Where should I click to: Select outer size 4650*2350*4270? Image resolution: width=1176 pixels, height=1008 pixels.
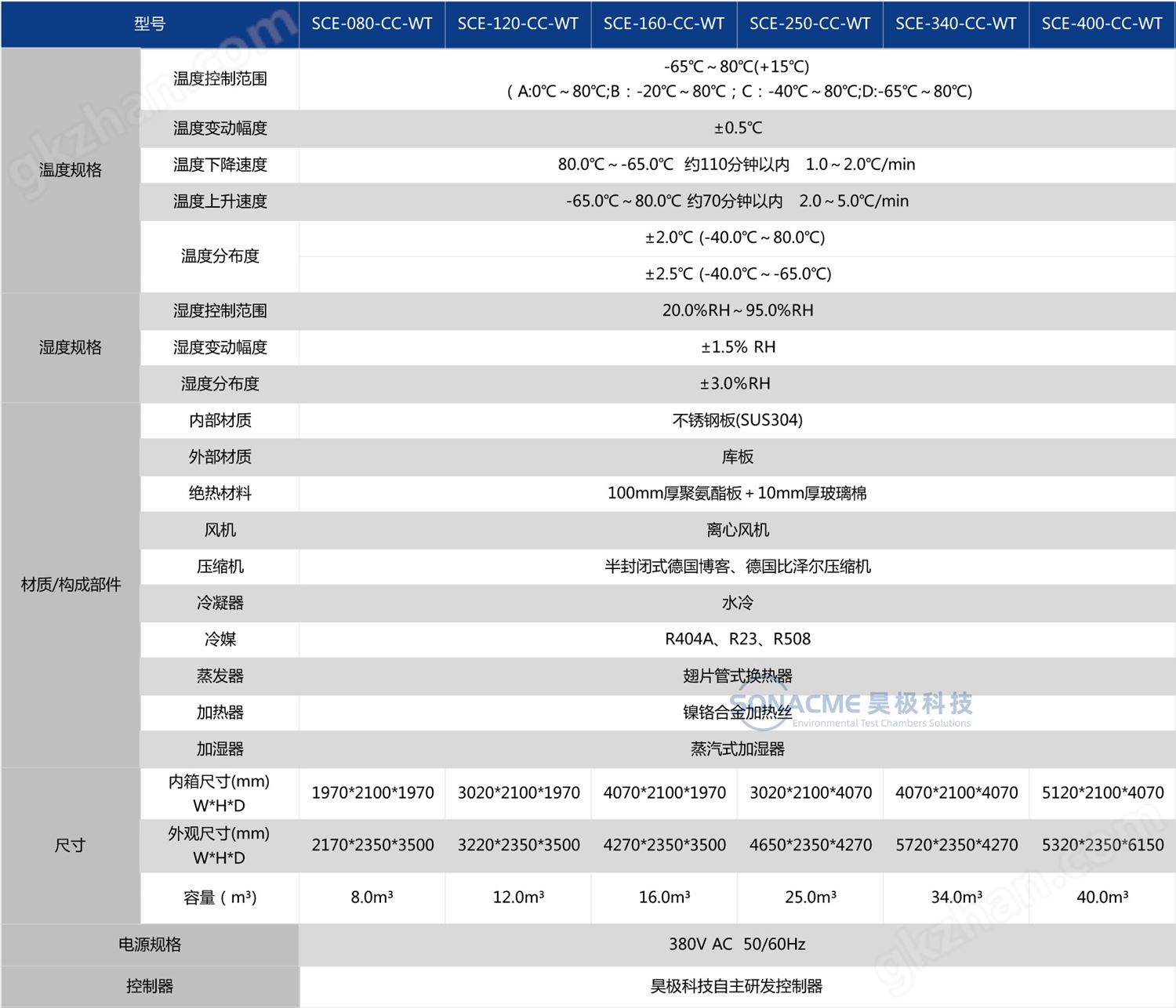(811, 846)
